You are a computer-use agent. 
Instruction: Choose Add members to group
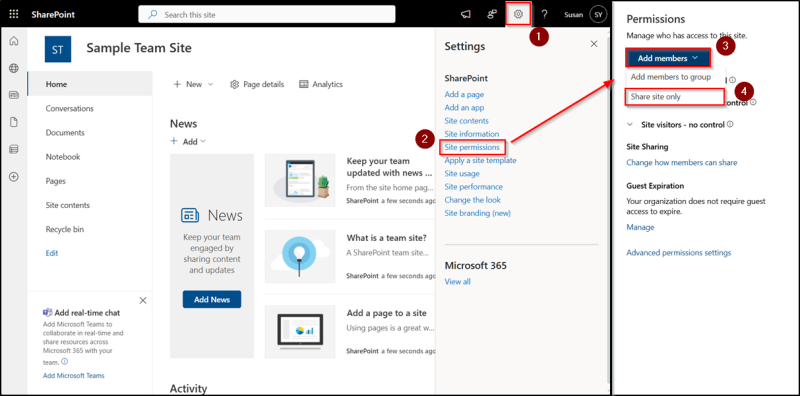pos(670,77)
